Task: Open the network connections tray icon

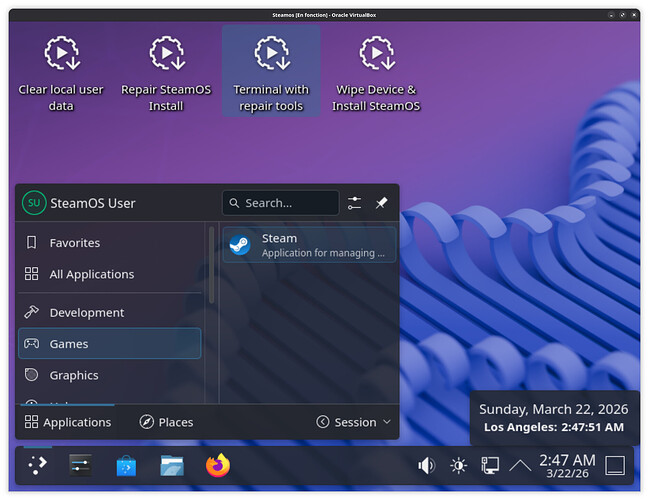Action: tap(490, 465)
